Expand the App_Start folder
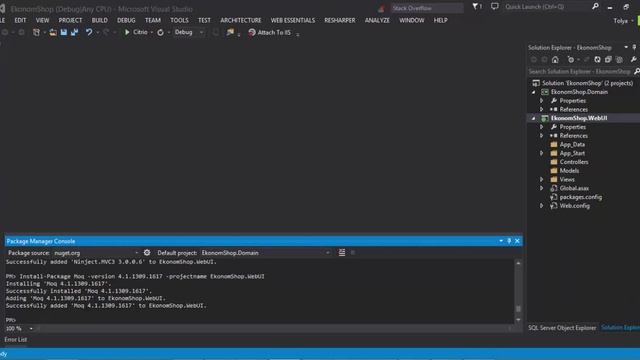 [542, 153]
